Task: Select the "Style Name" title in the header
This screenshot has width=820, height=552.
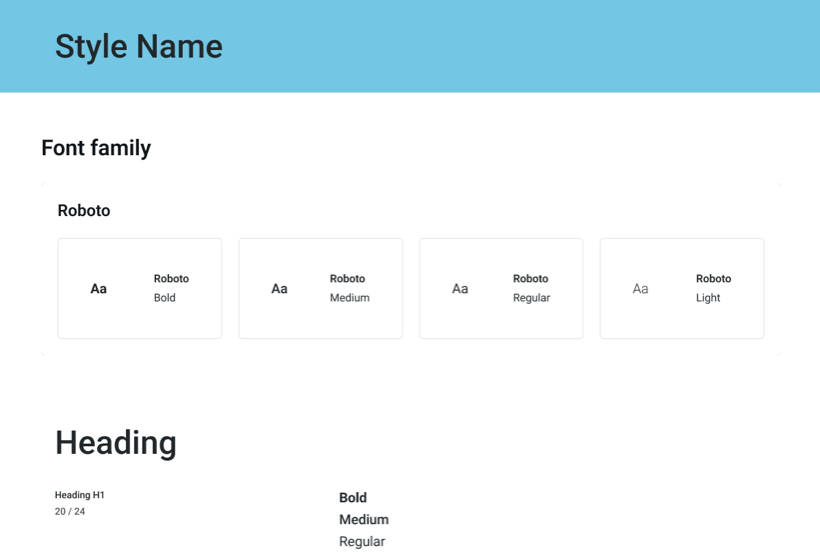Action: [x=138, y=46]
